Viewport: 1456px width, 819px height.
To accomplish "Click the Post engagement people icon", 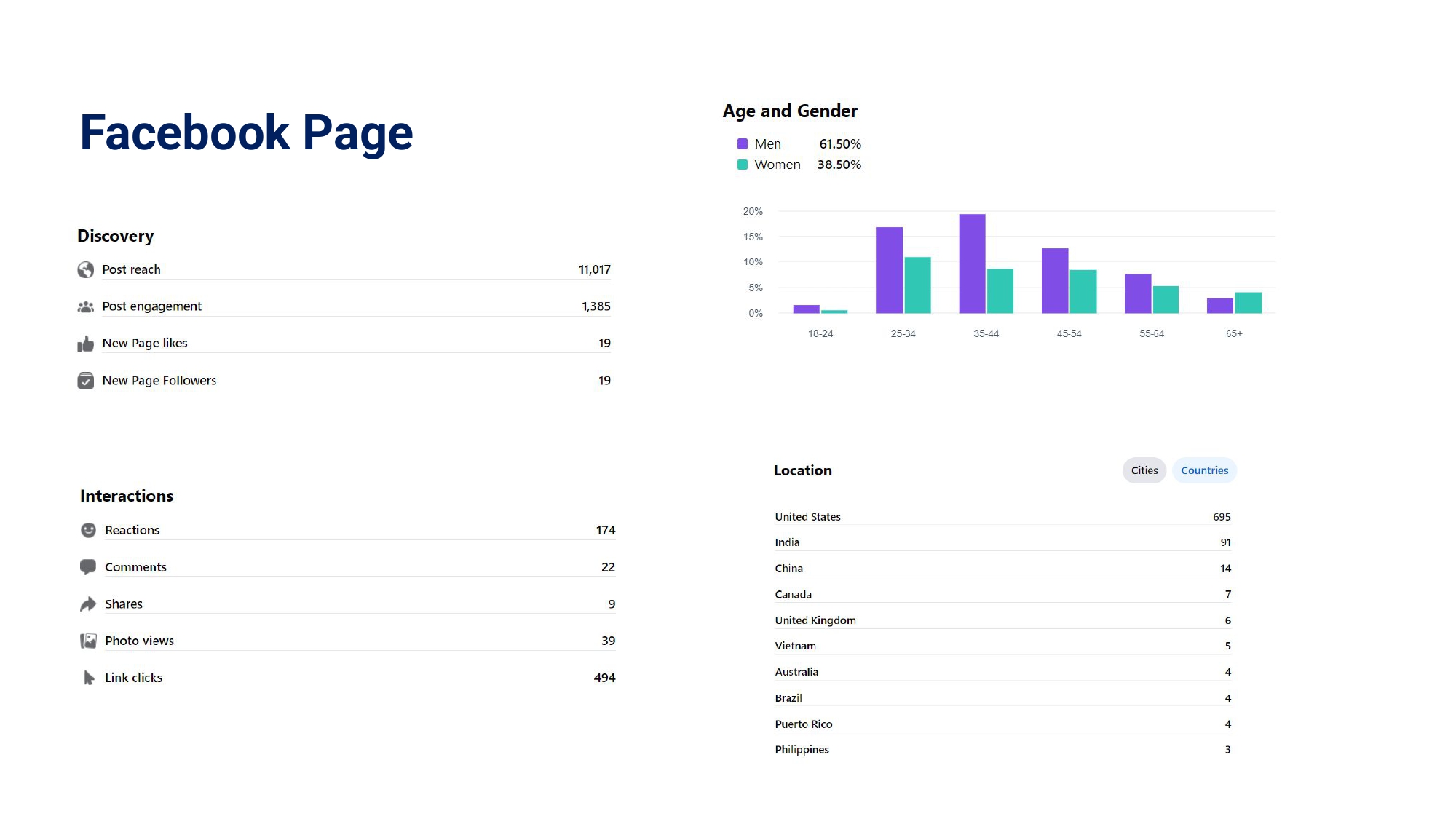I will (85, 307).
